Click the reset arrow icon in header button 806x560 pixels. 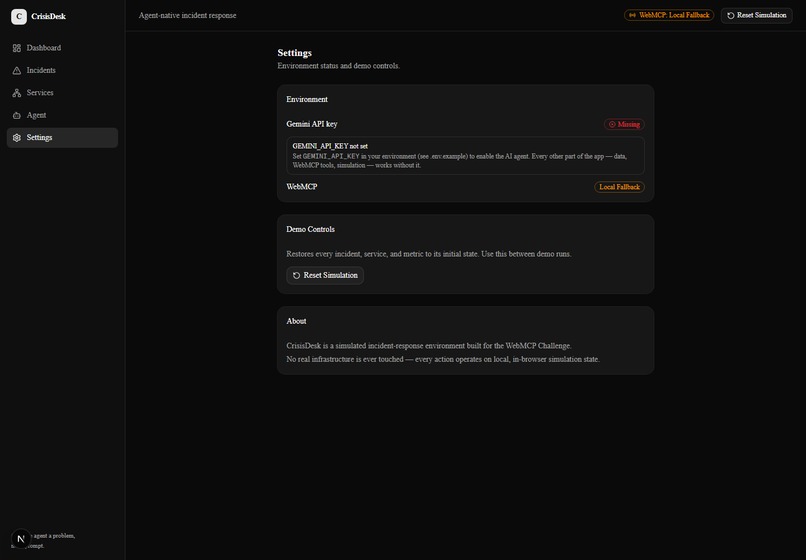click(730, 15)
